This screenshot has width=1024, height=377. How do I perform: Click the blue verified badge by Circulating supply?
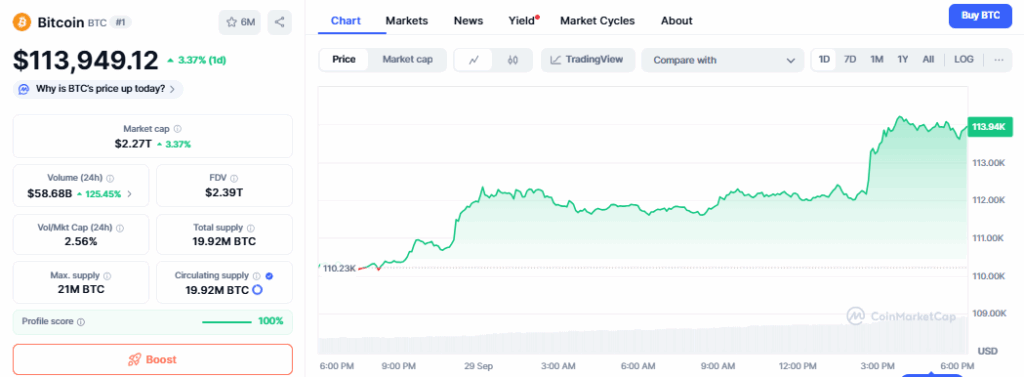point(270,276)
